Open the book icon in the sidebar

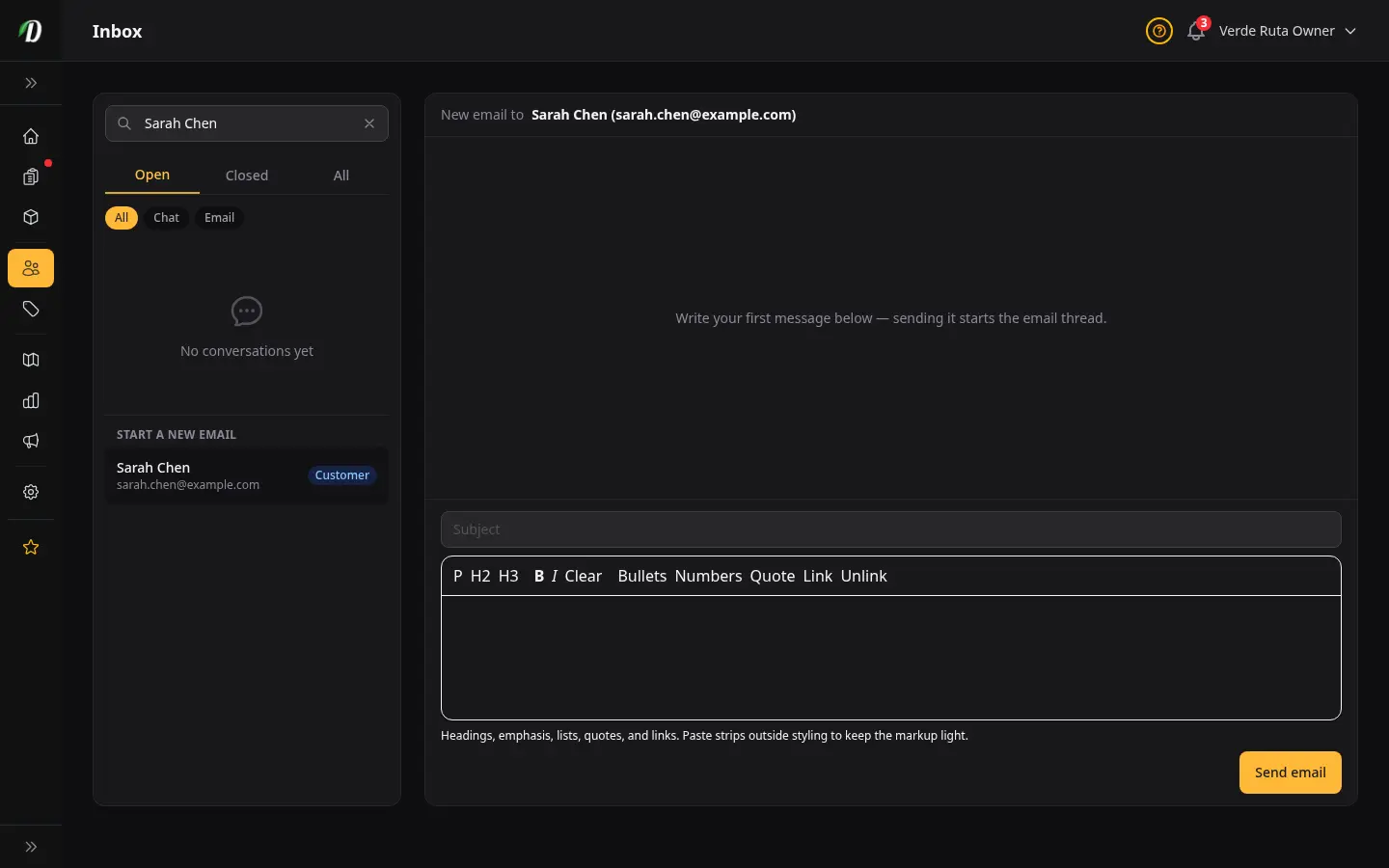(x=31, y=360)
